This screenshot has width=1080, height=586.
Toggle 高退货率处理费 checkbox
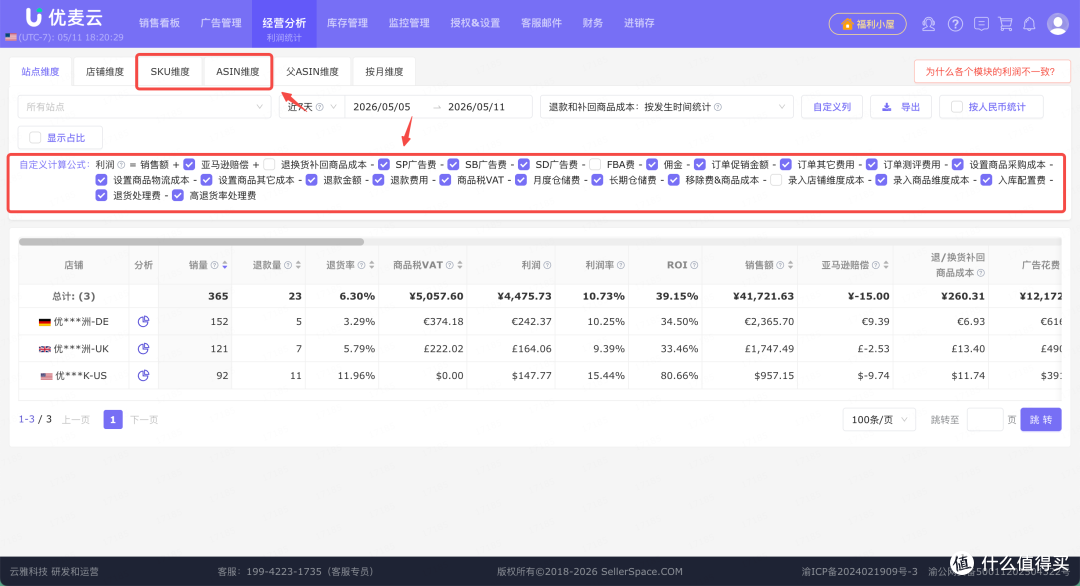pyautogui.click(x=178, y=196)
